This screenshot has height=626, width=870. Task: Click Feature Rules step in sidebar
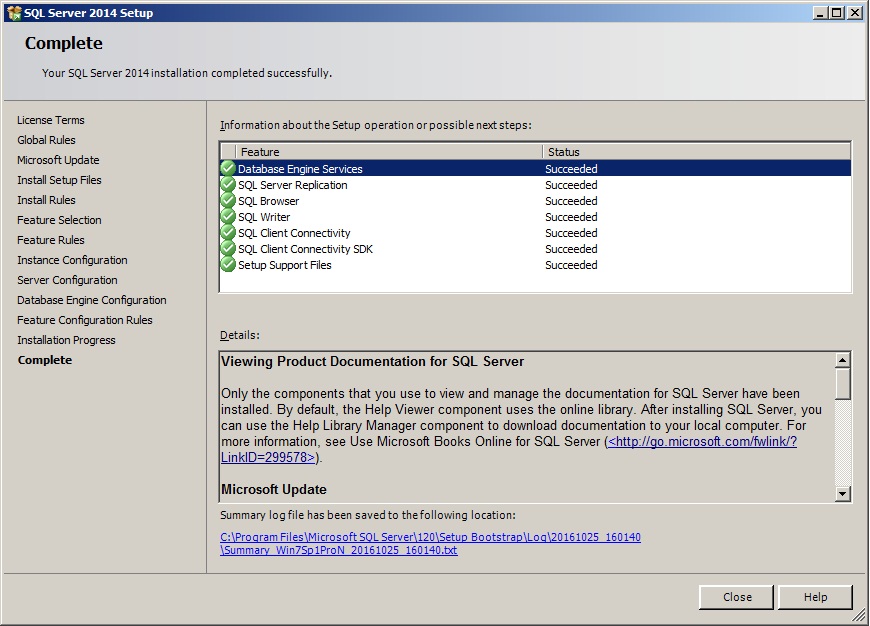coord(50,240)
